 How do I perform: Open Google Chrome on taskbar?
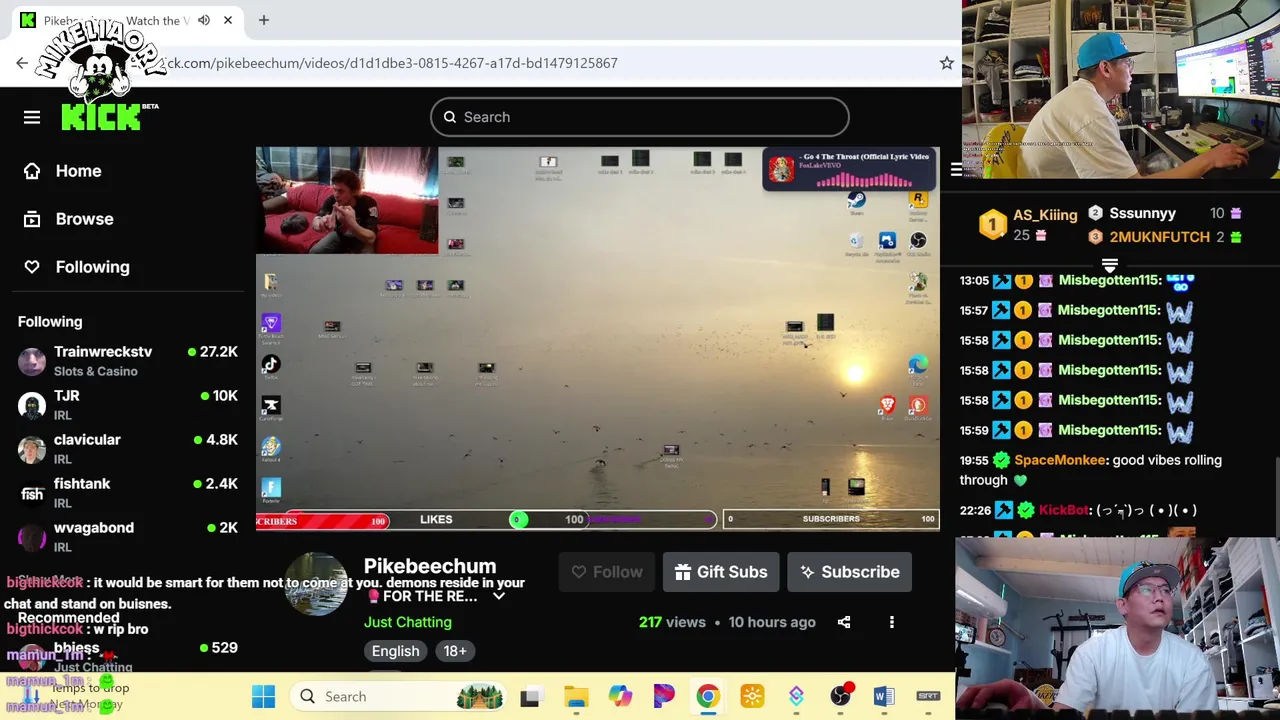click(707, 696)
